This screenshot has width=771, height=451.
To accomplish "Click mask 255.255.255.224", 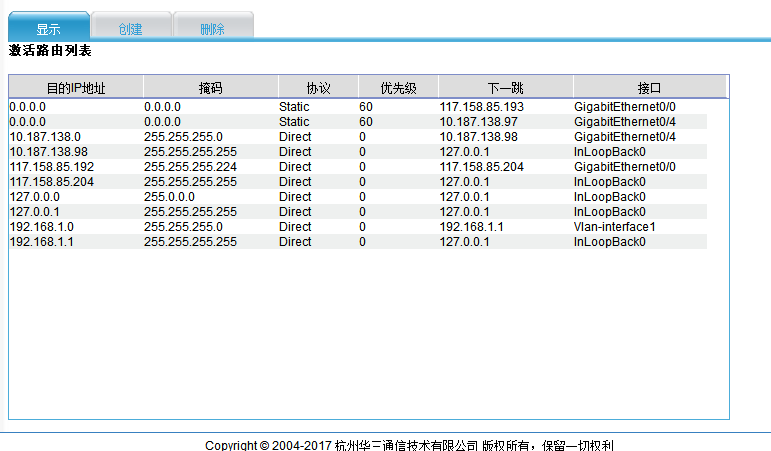I will (x=190, y=167).
